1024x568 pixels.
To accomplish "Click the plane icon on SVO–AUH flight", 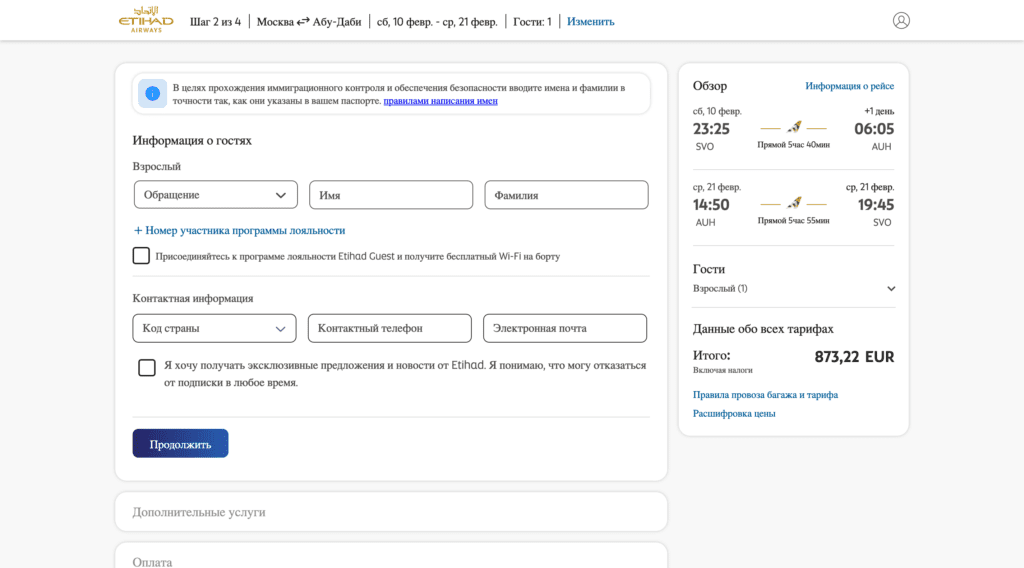I will (x=794, y=127).
